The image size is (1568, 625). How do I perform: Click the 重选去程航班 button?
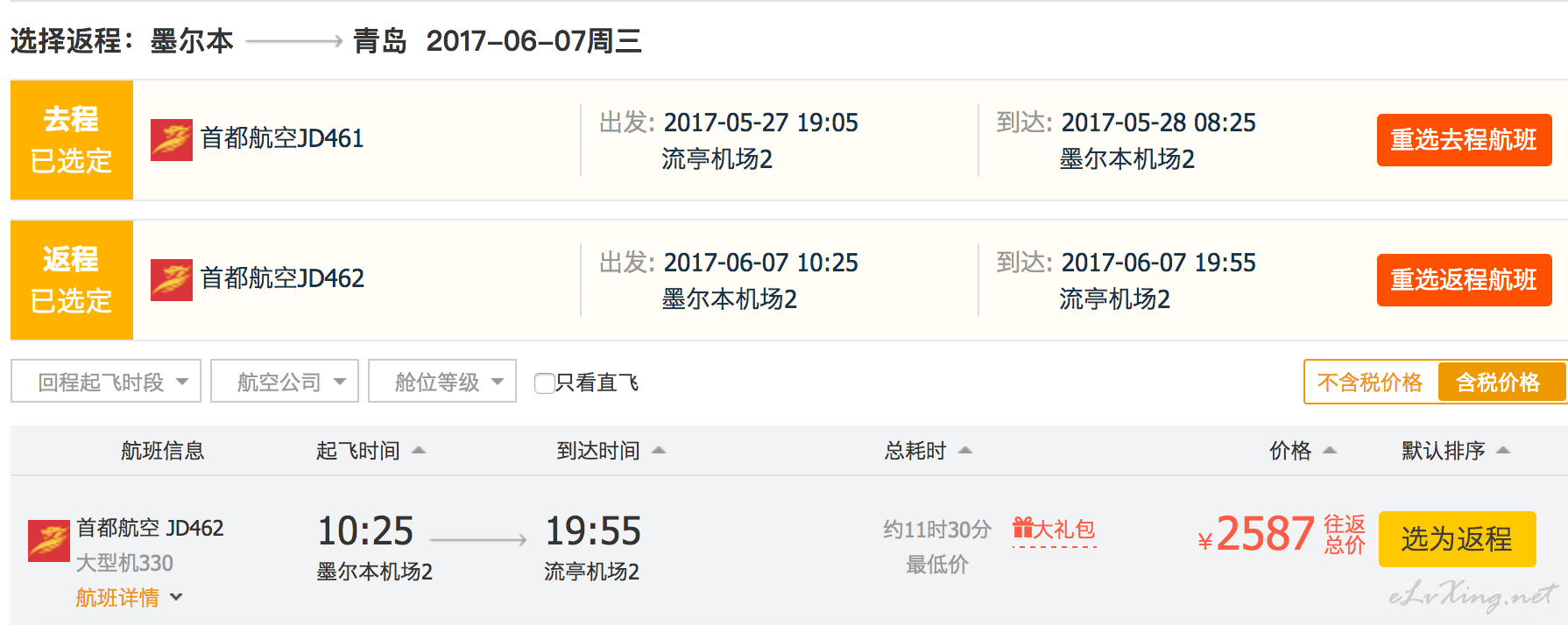1464,140
